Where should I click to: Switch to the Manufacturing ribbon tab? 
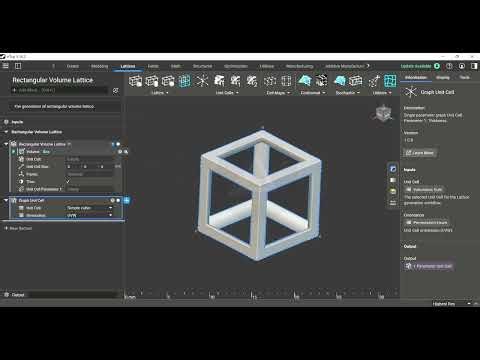pyautogui.click(x=299, y=66)
